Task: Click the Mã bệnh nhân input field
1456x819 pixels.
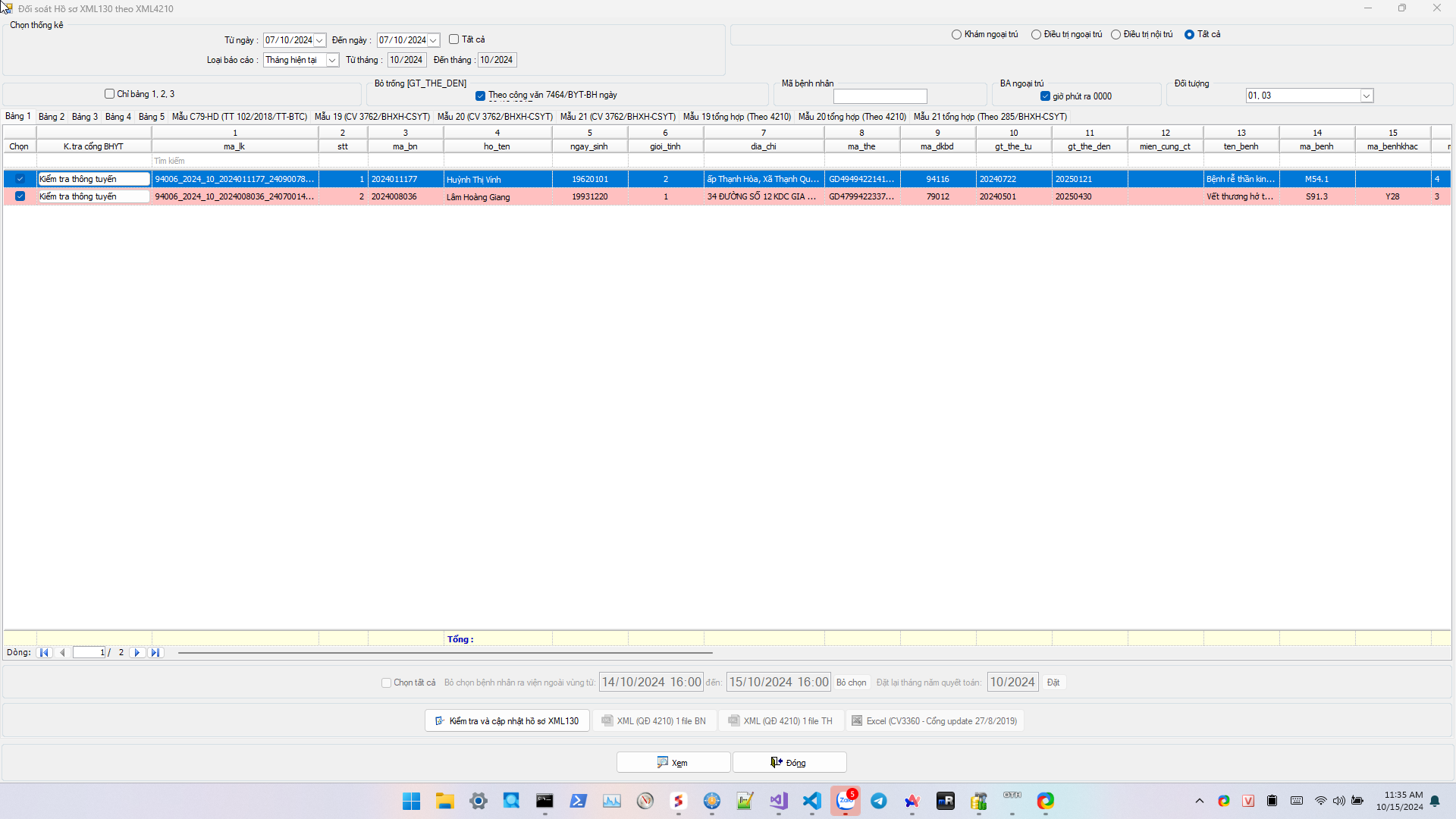Action: click(x=880, y=96)
